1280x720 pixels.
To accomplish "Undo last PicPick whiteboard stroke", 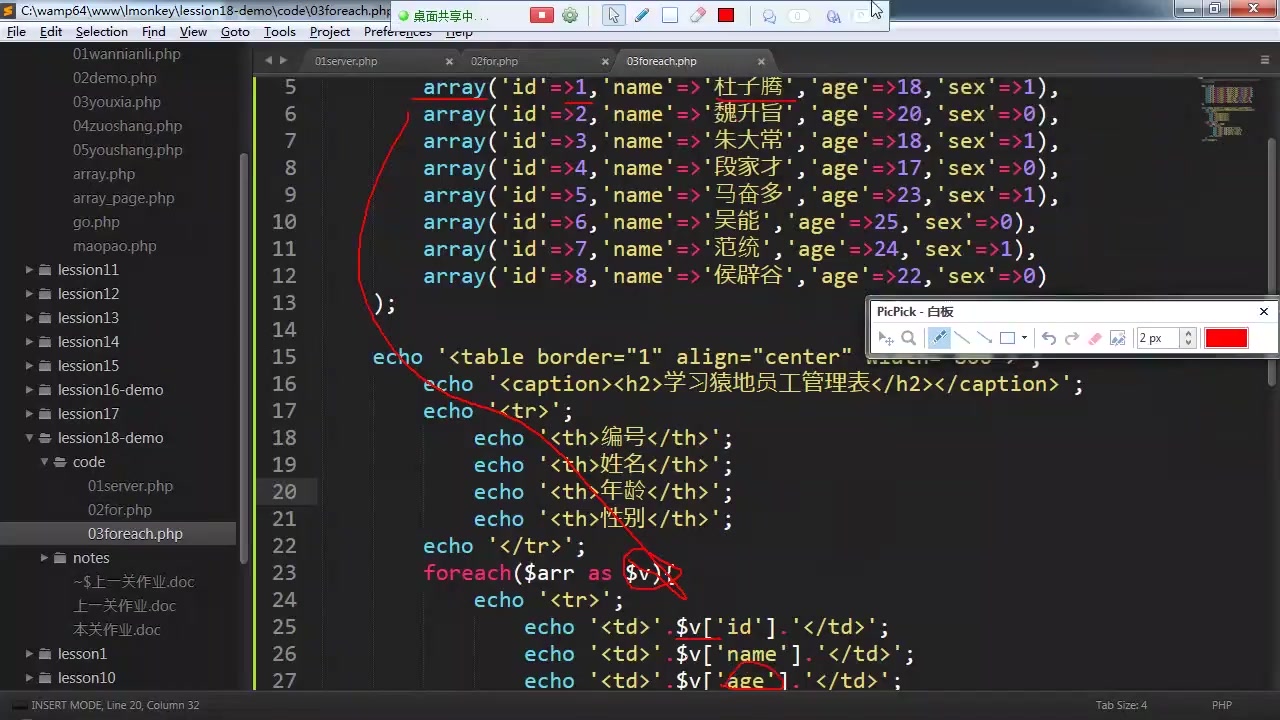I will [1049, 338].
